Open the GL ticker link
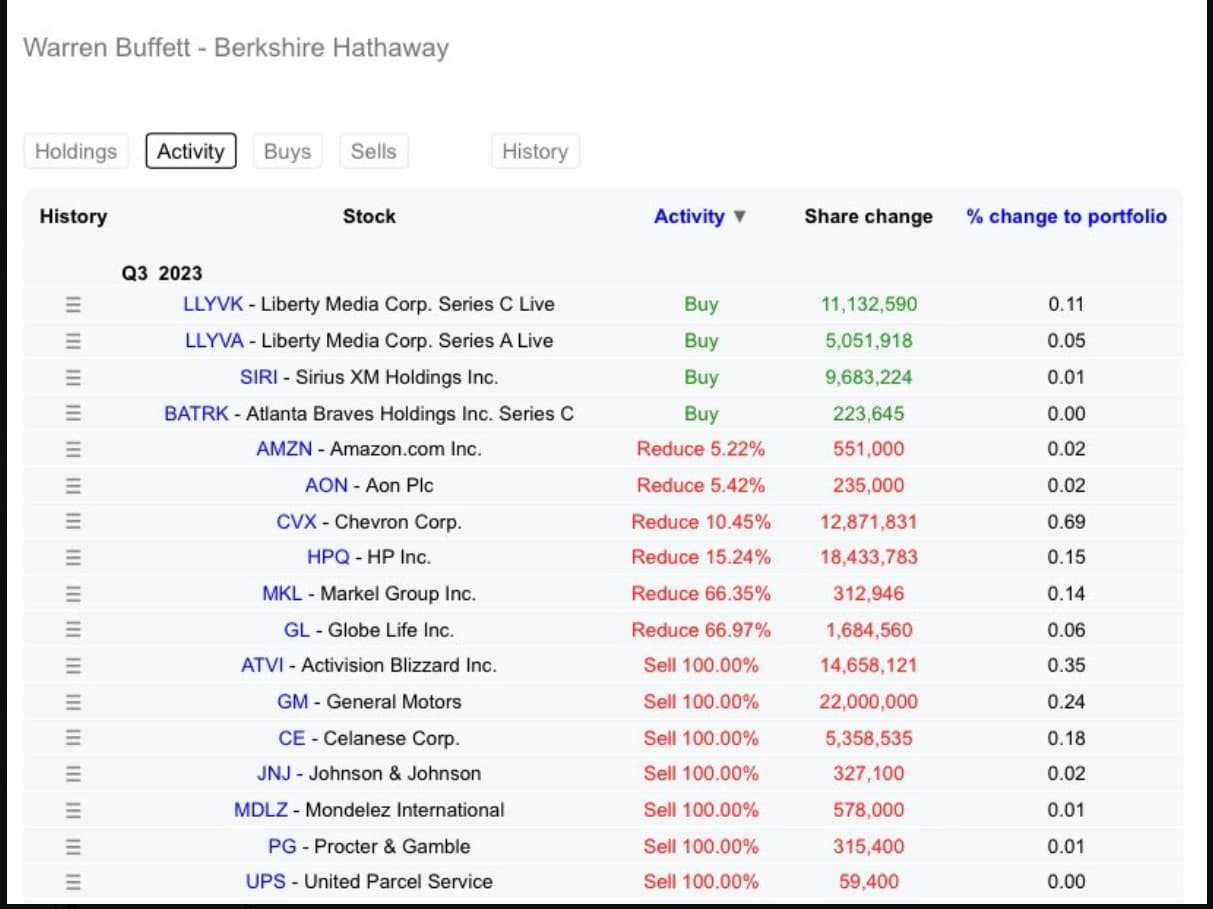This screenshot has height=909, width=1213. pyautogui.click(x=296, y=630)
